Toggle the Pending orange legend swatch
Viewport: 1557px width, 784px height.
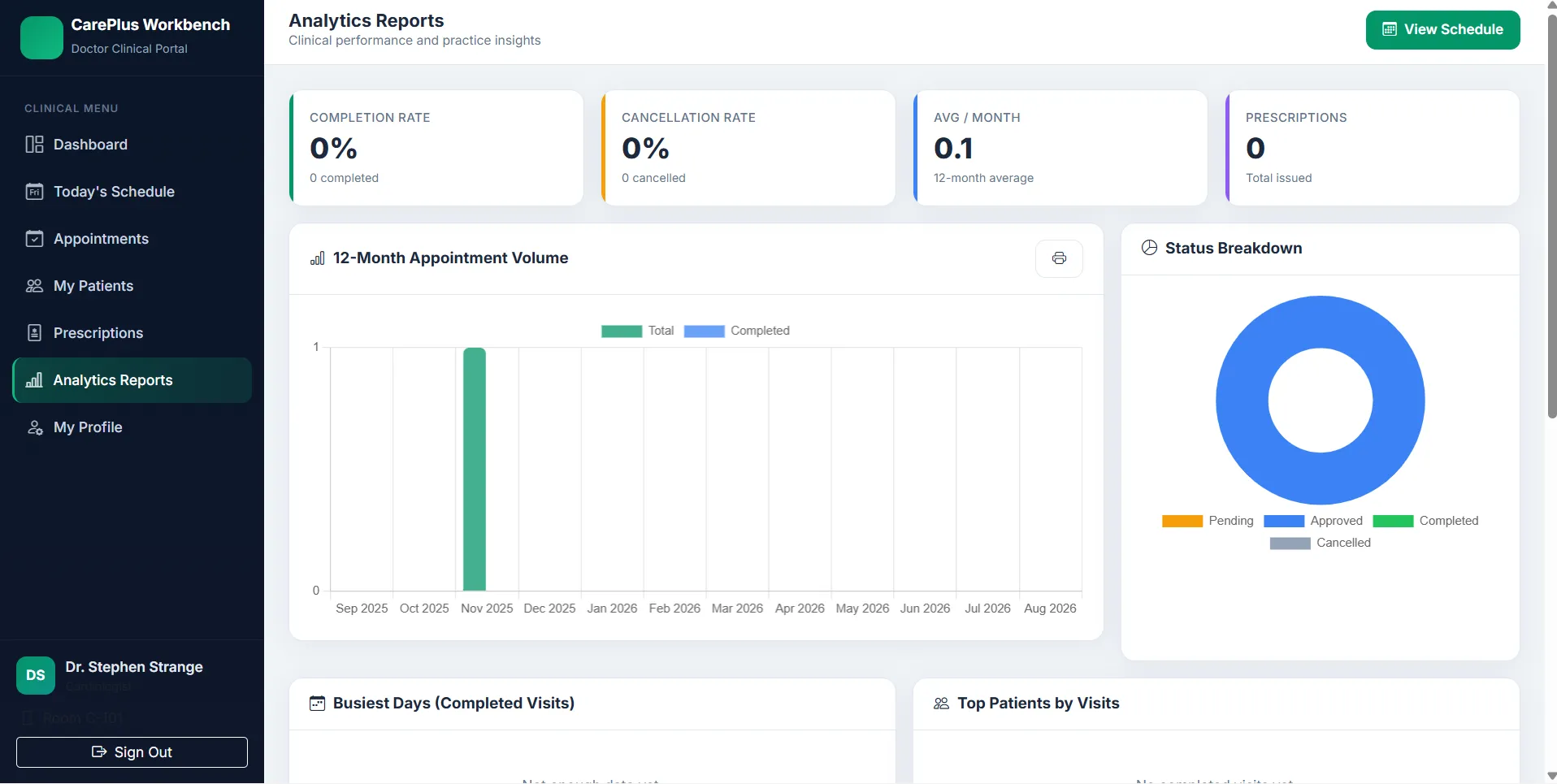1182,522
